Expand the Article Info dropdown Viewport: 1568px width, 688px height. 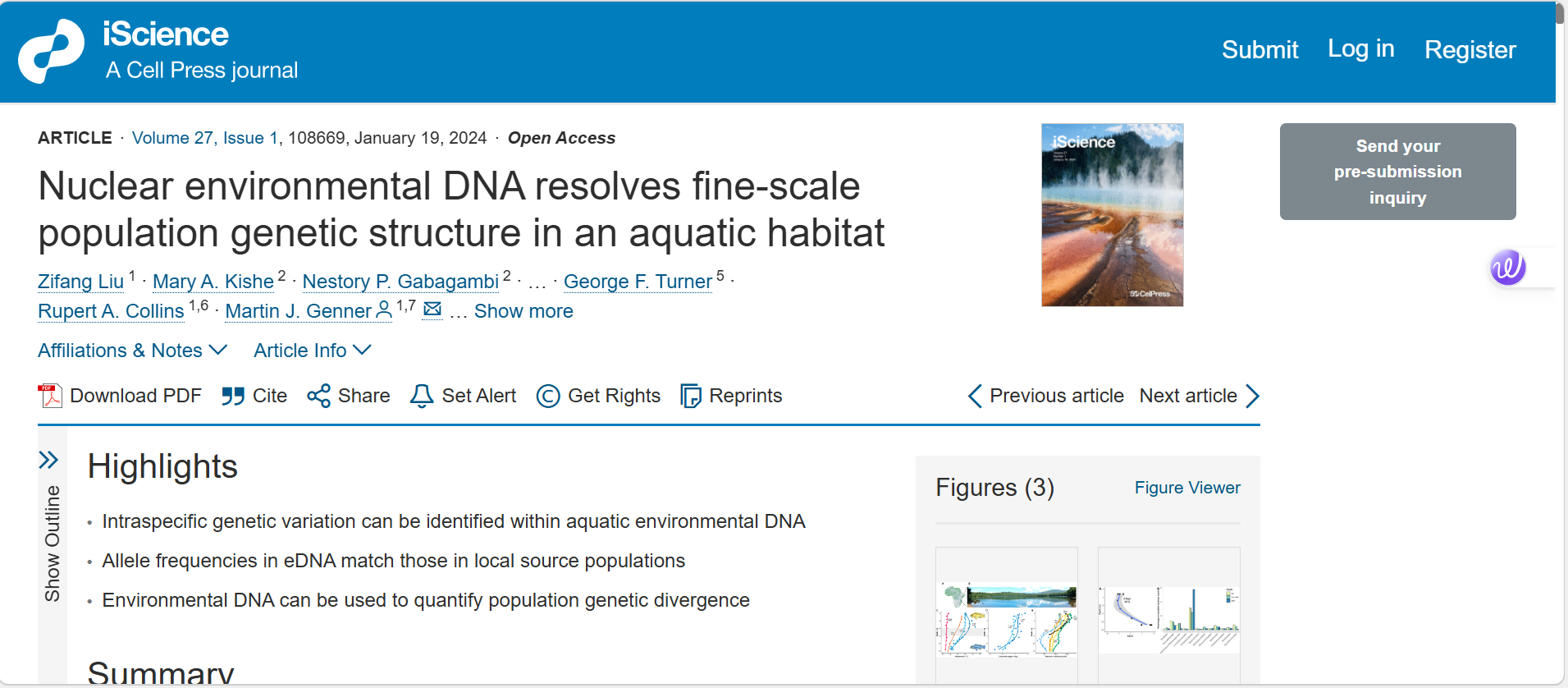tap(312, 351)
